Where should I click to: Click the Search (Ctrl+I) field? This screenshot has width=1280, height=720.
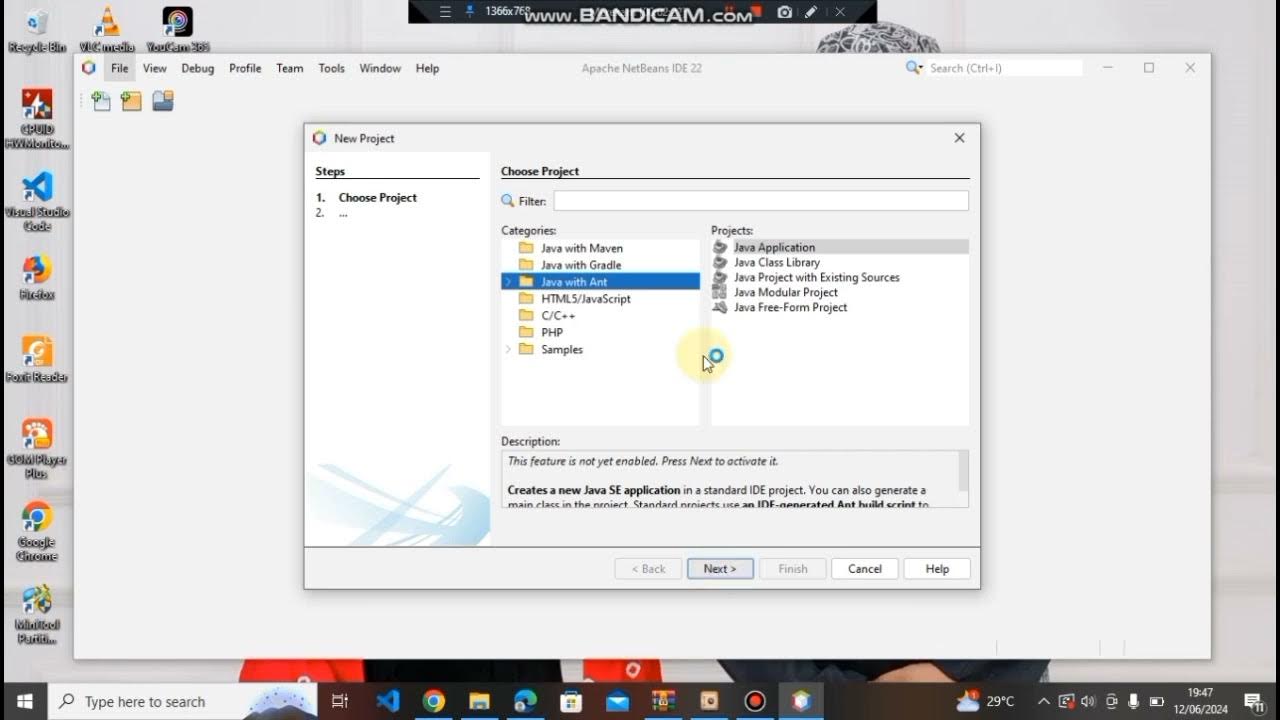coord(1005,68)
